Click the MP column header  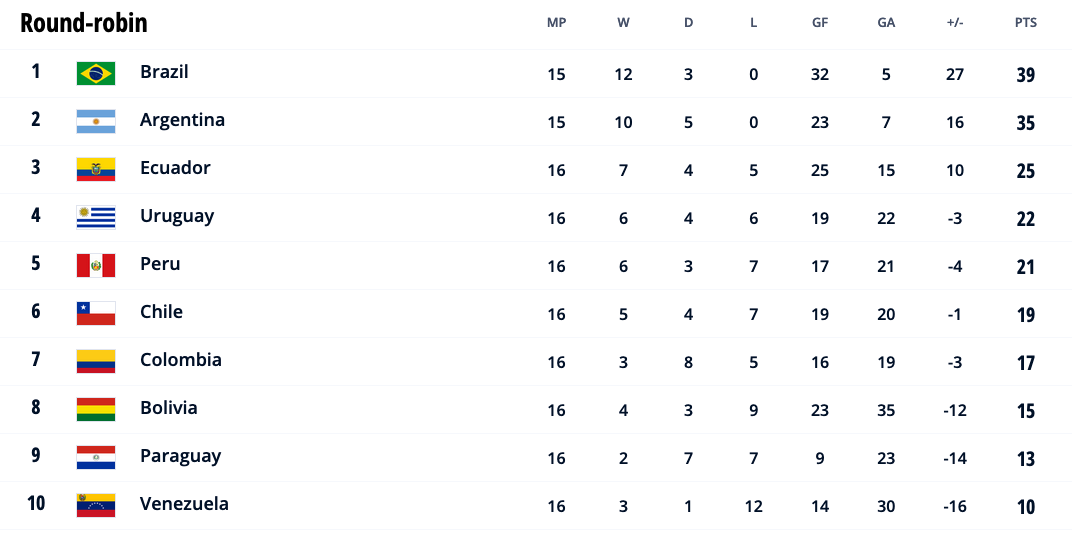tap(557, 23)
